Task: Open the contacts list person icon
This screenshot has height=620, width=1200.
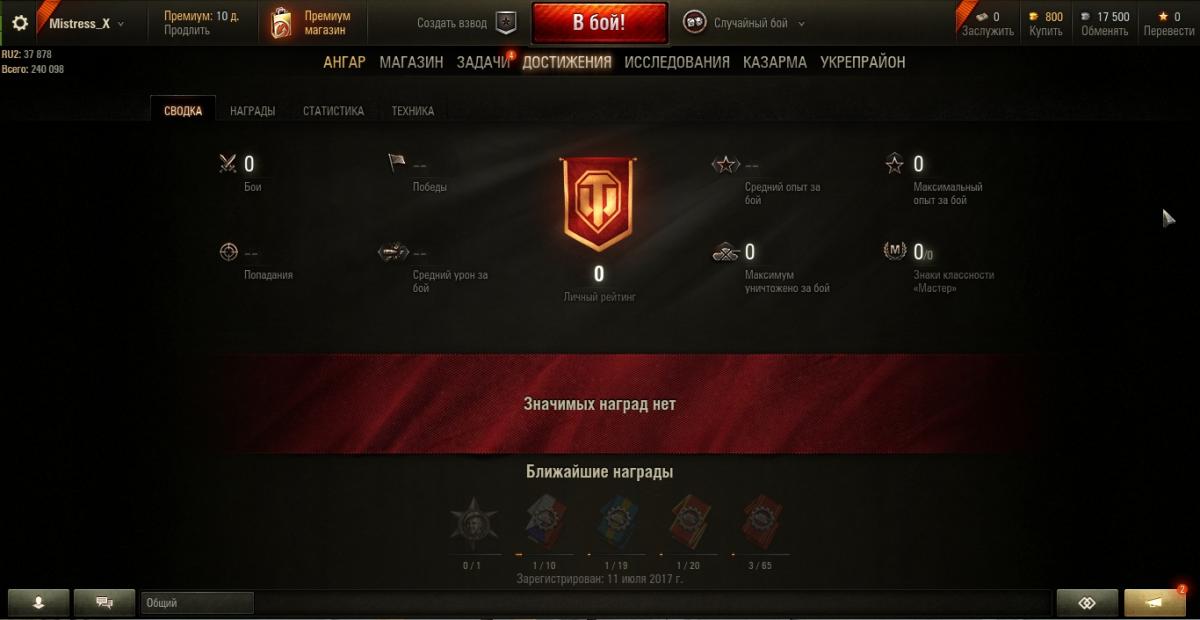Action: [x=38, y=603]
